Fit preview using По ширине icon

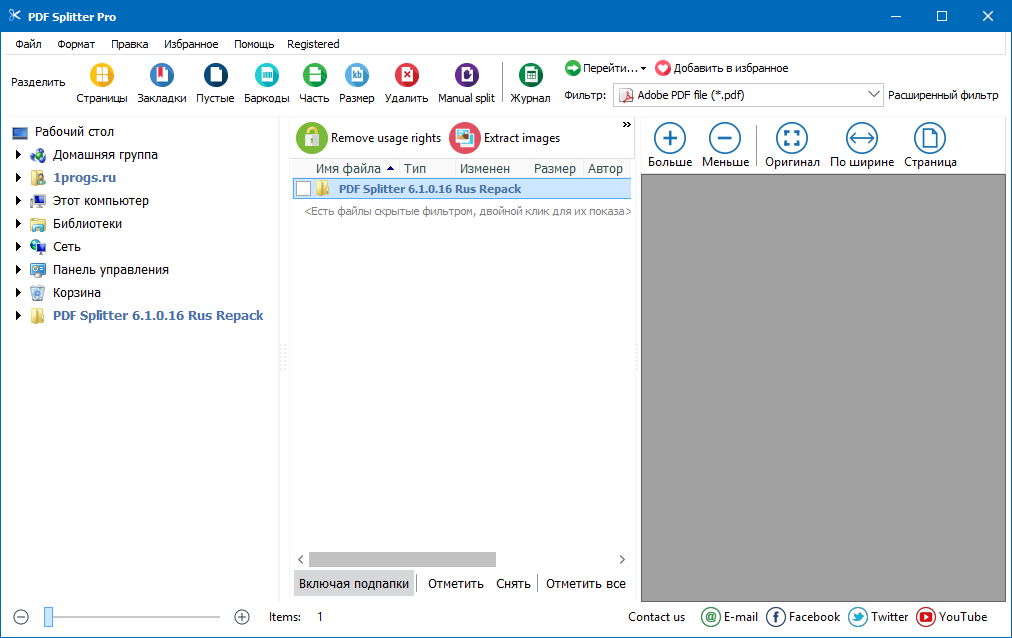point(861,139)
